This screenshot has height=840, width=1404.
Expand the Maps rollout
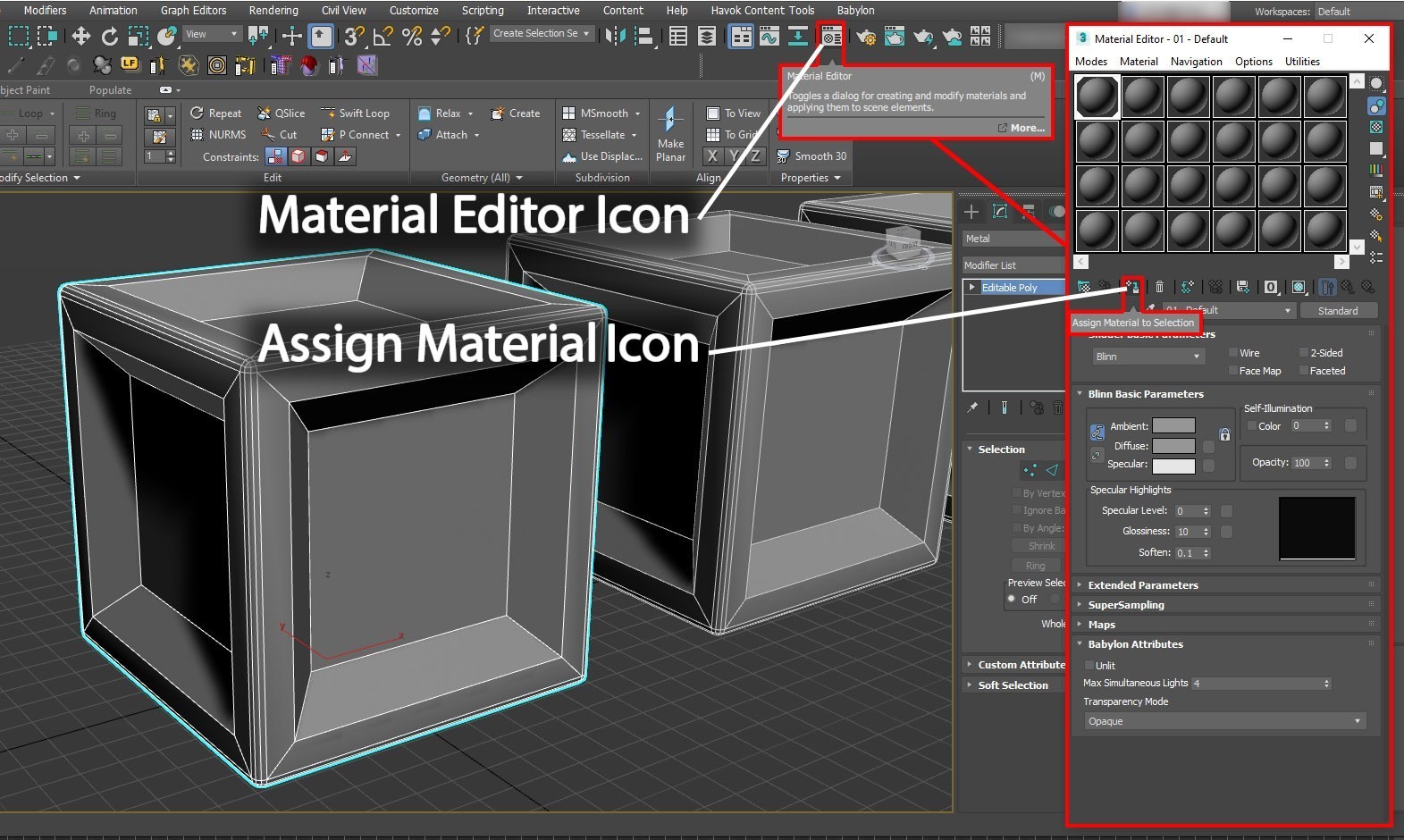tap(1101, 625)
